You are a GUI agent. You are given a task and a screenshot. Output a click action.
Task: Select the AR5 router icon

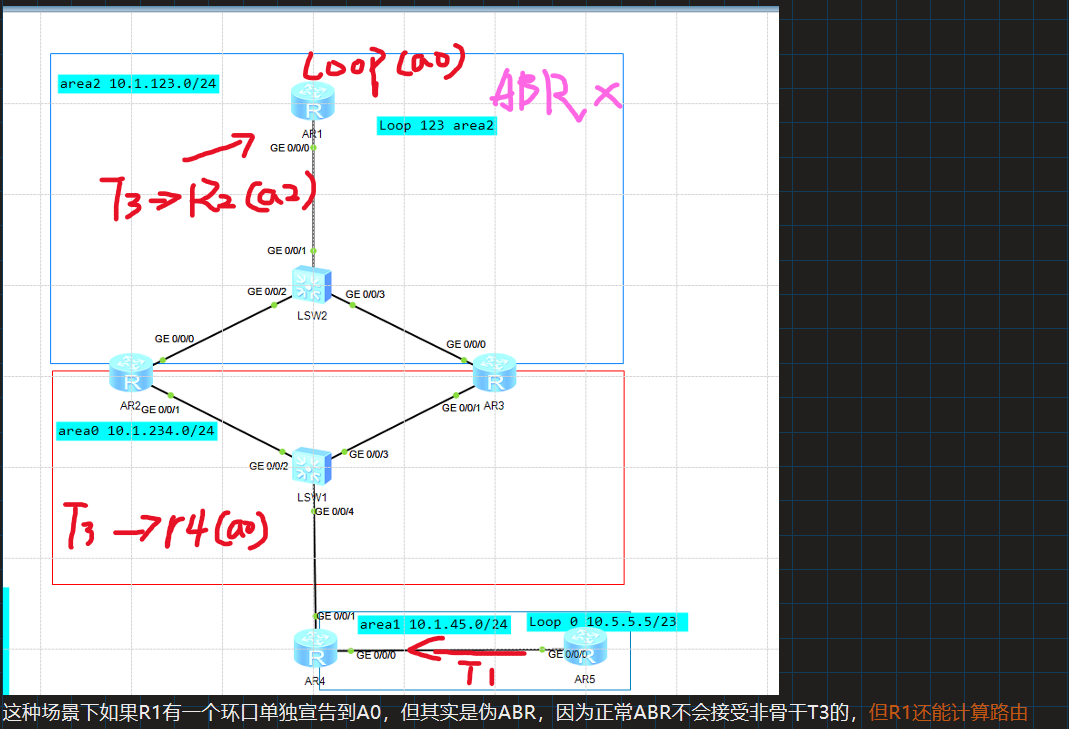coord(585,647)
